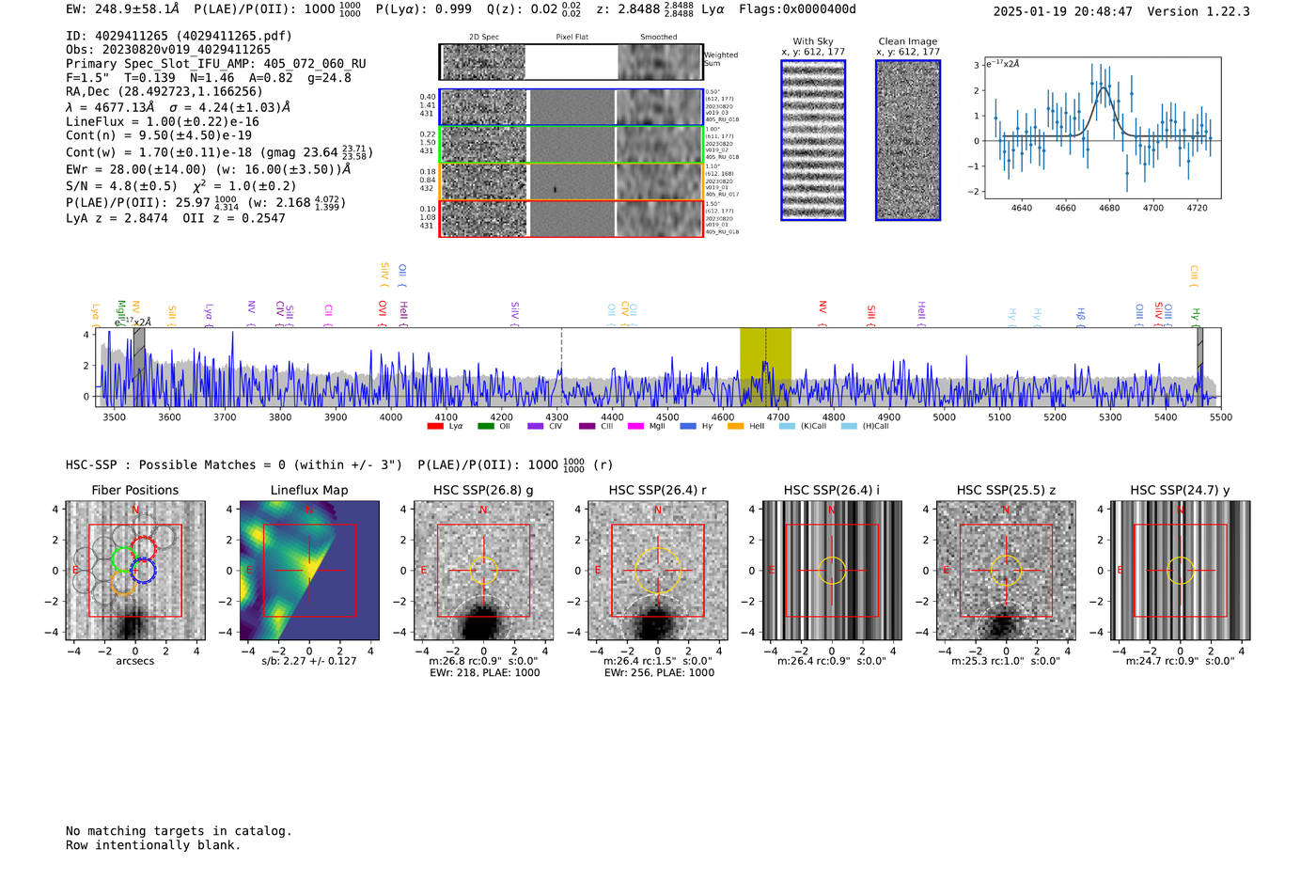The image size is (1316, 896).
Task: Click the CIII legend swatch
Action: [587, 426]
